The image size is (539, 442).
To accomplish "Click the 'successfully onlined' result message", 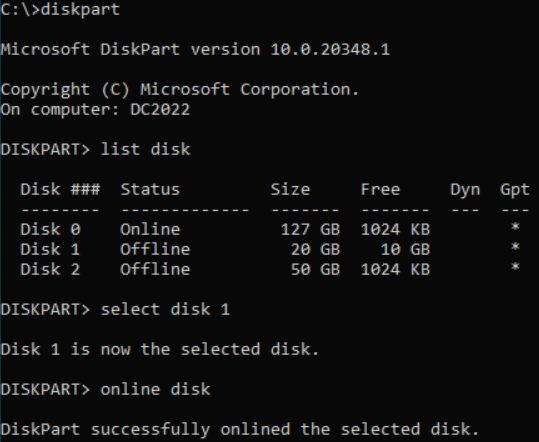I will [240, 430].
